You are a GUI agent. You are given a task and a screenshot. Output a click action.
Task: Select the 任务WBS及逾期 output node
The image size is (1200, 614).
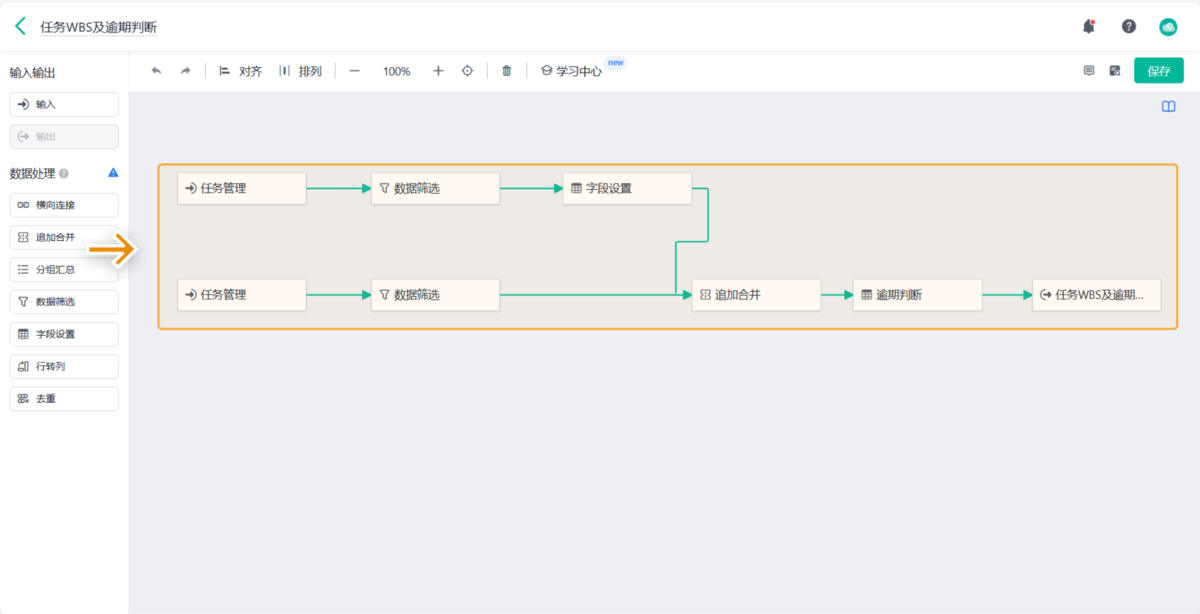pos(1097,295)
